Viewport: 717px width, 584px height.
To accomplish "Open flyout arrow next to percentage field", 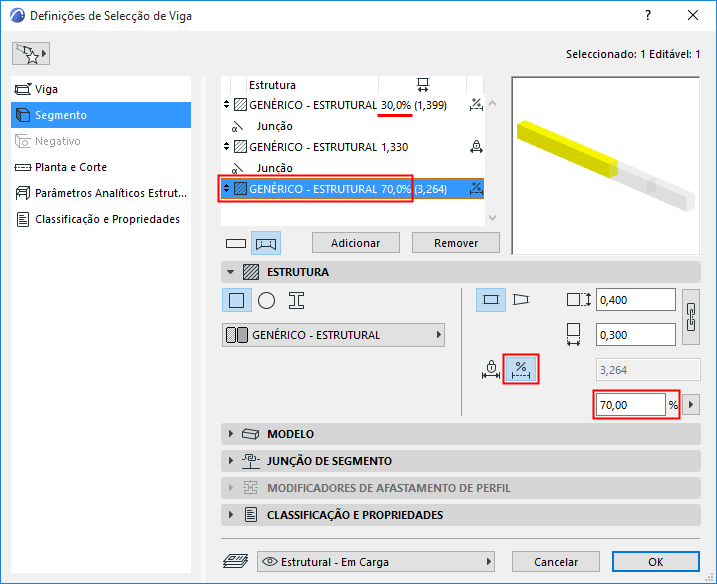I will (x=691, y=405).
